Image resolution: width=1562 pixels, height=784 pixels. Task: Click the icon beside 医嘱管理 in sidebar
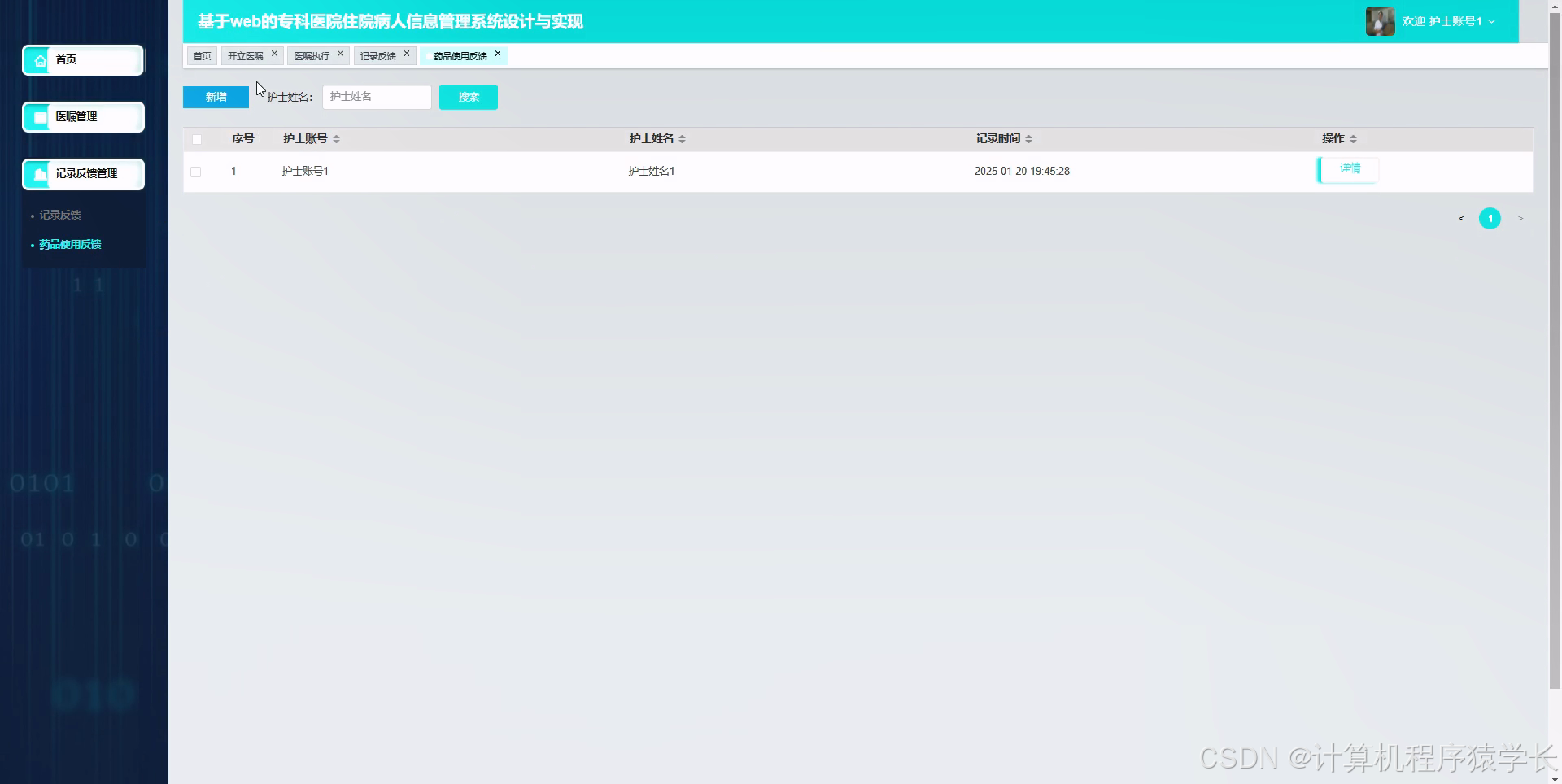point(40,117)
